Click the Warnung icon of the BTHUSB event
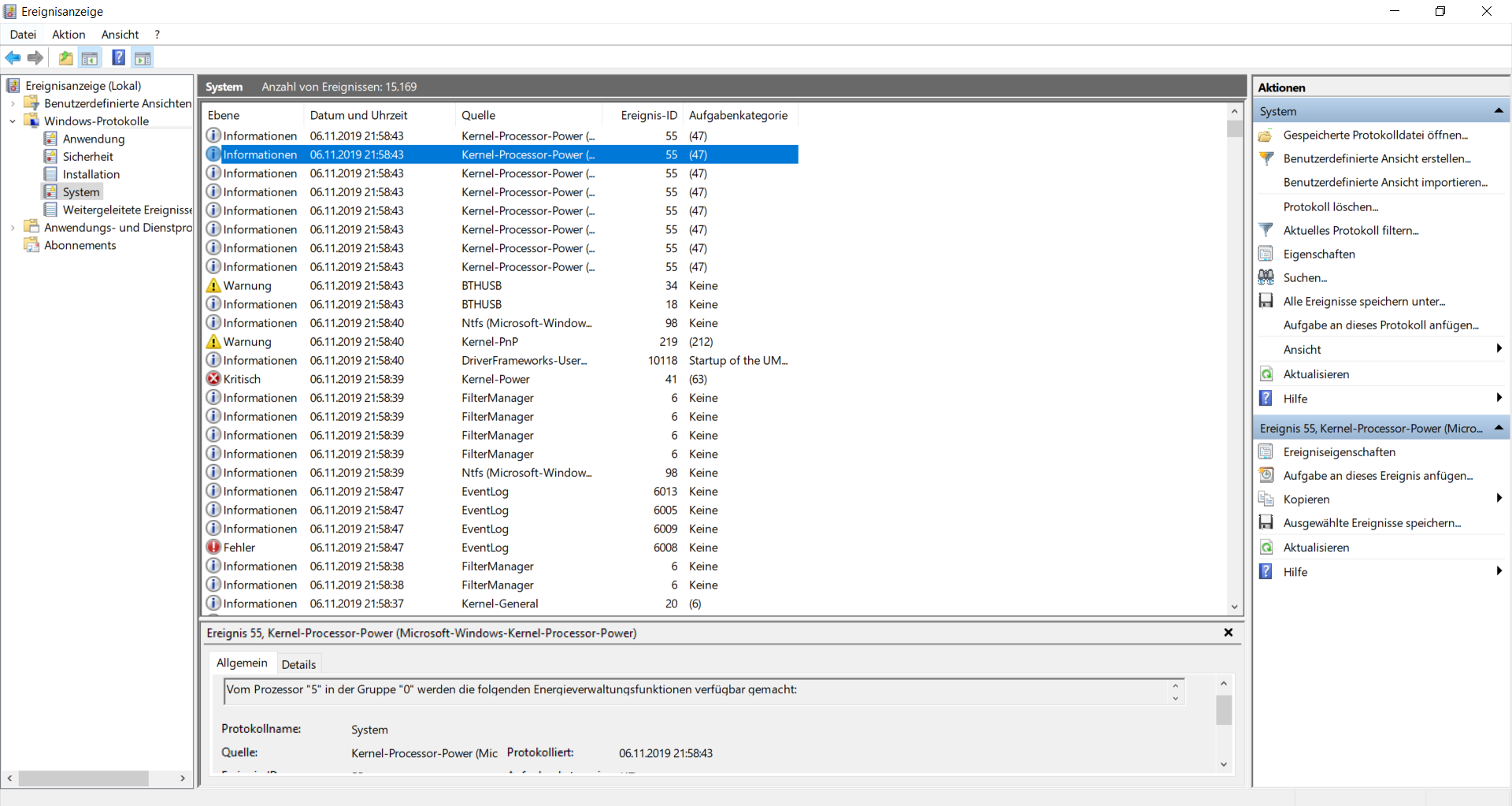 pos(213,286)
